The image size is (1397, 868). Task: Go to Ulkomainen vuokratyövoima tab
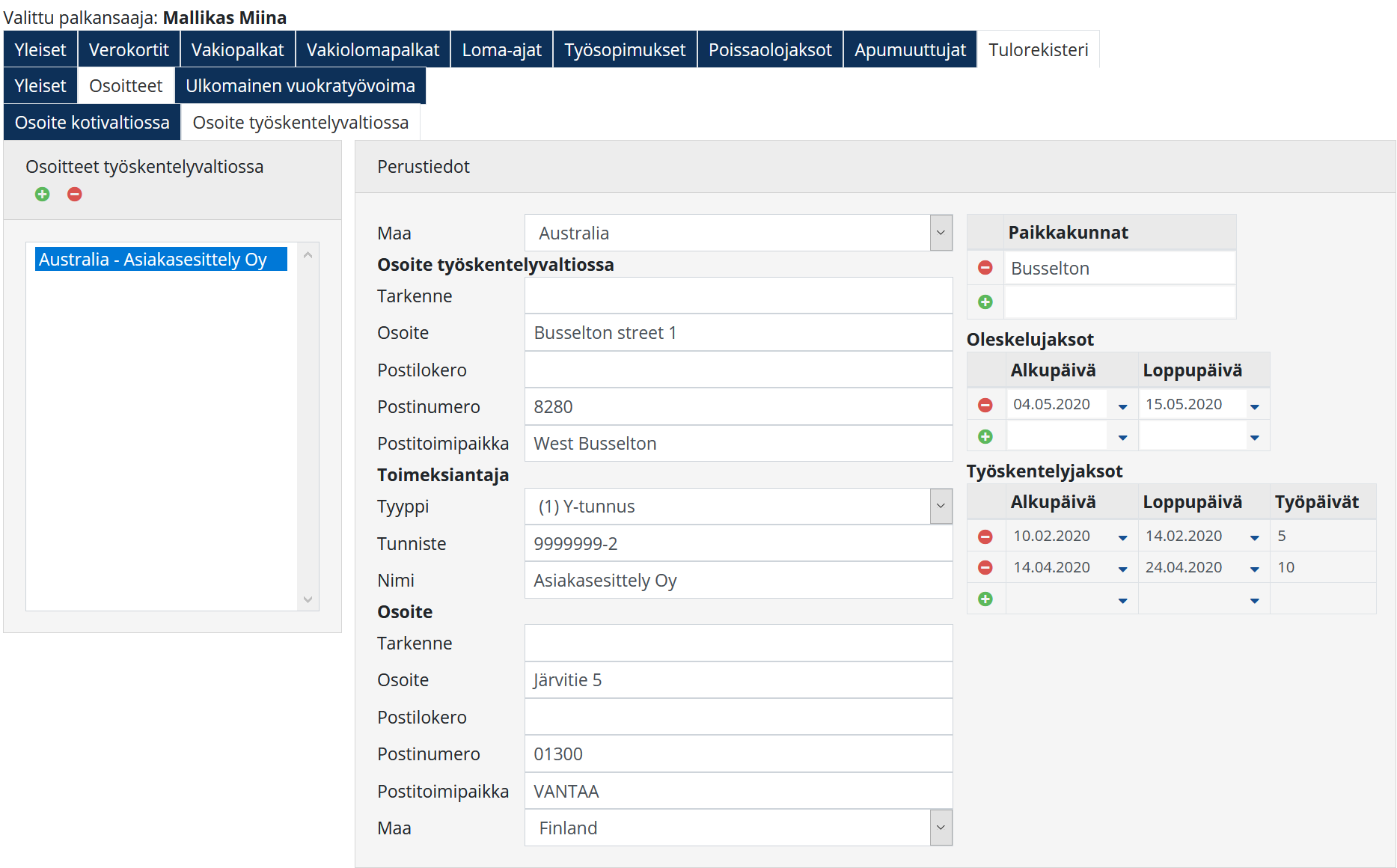[x=300, y=86]
